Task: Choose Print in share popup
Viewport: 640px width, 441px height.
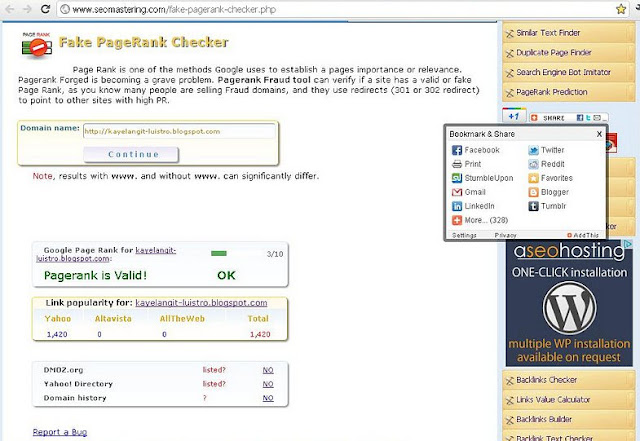Action: coord(467,164)
